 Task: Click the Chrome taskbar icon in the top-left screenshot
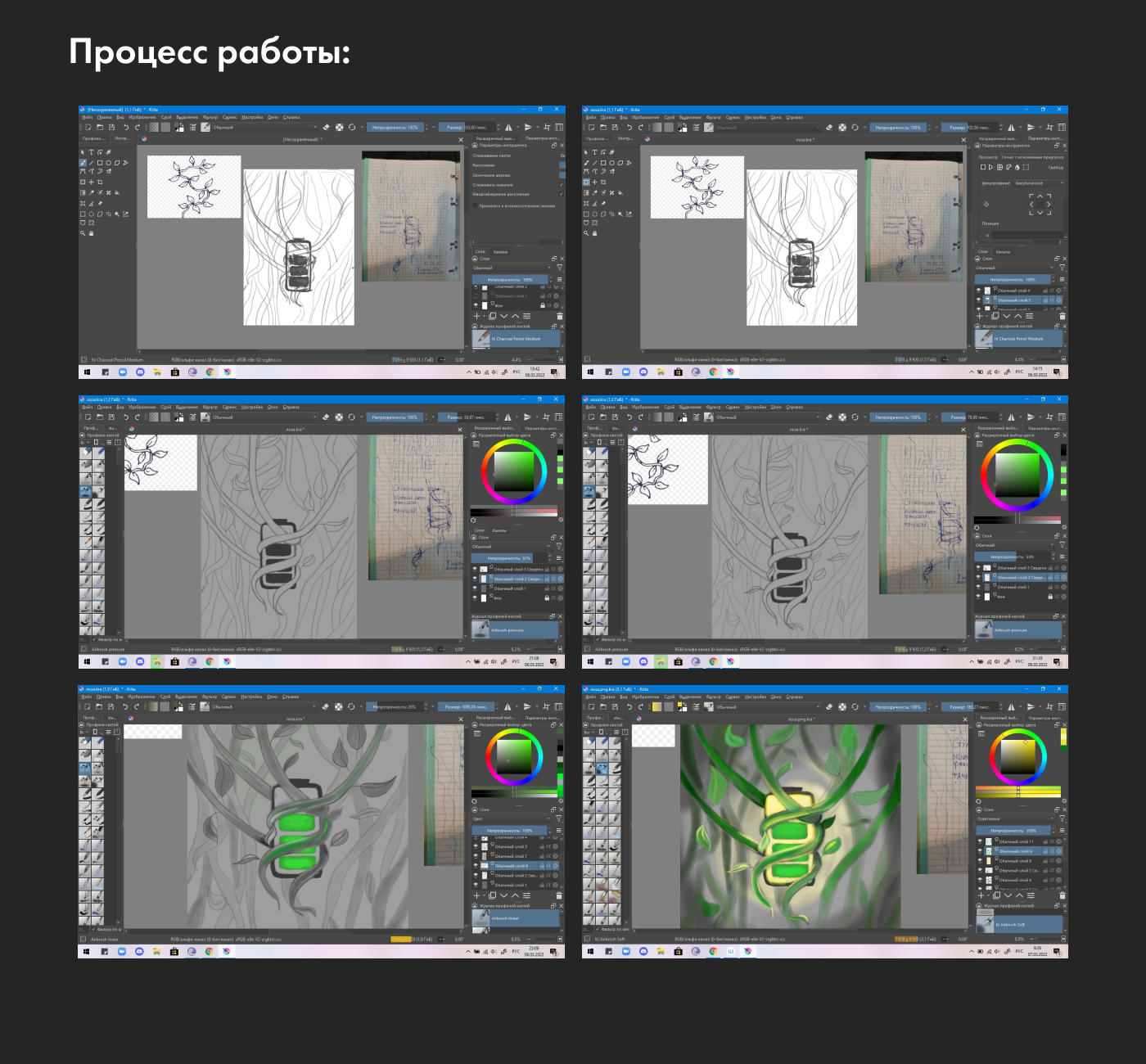point(210,372)
